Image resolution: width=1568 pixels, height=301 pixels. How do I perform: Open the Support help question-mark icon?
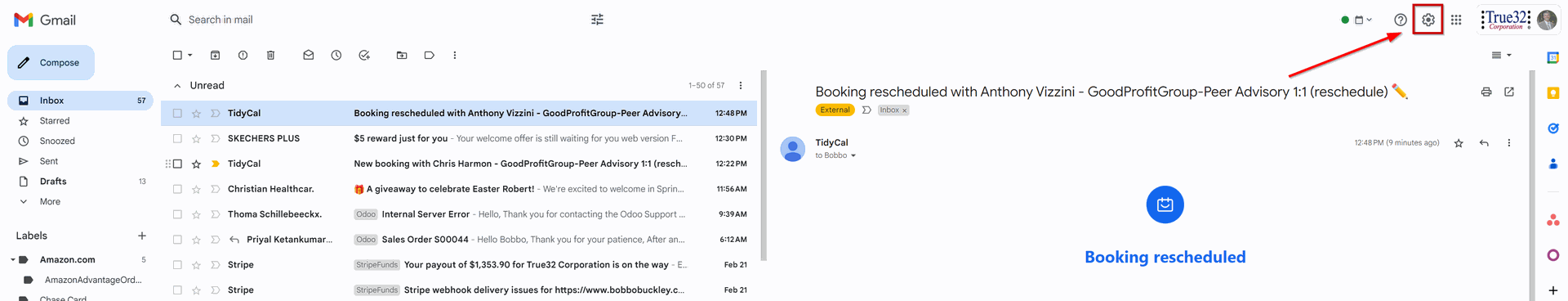1400,20
